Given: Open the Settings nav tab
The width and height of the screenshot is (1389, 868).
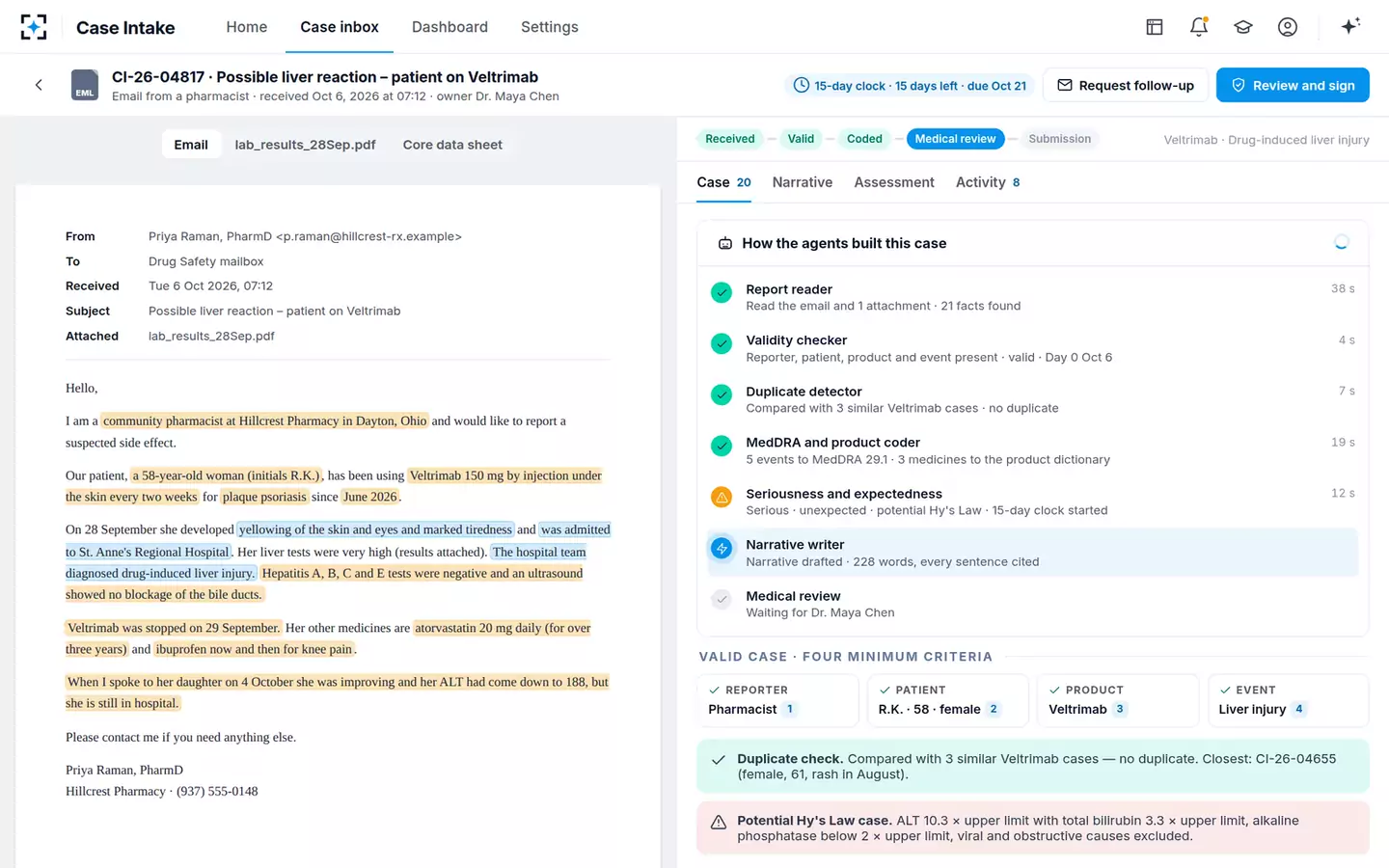Looking at the screenshot, I should point(550,27).
